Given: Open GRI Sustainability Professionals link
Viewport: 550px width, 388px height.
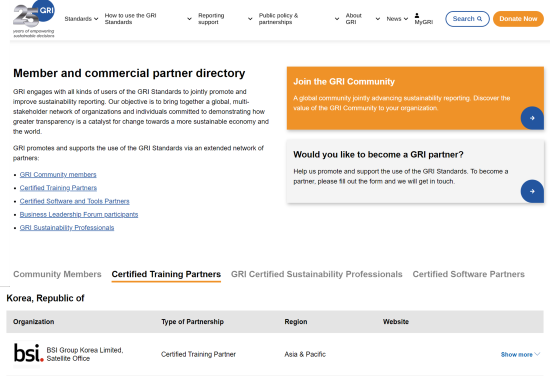Looking at the screenshot, I should coord(67,228).
